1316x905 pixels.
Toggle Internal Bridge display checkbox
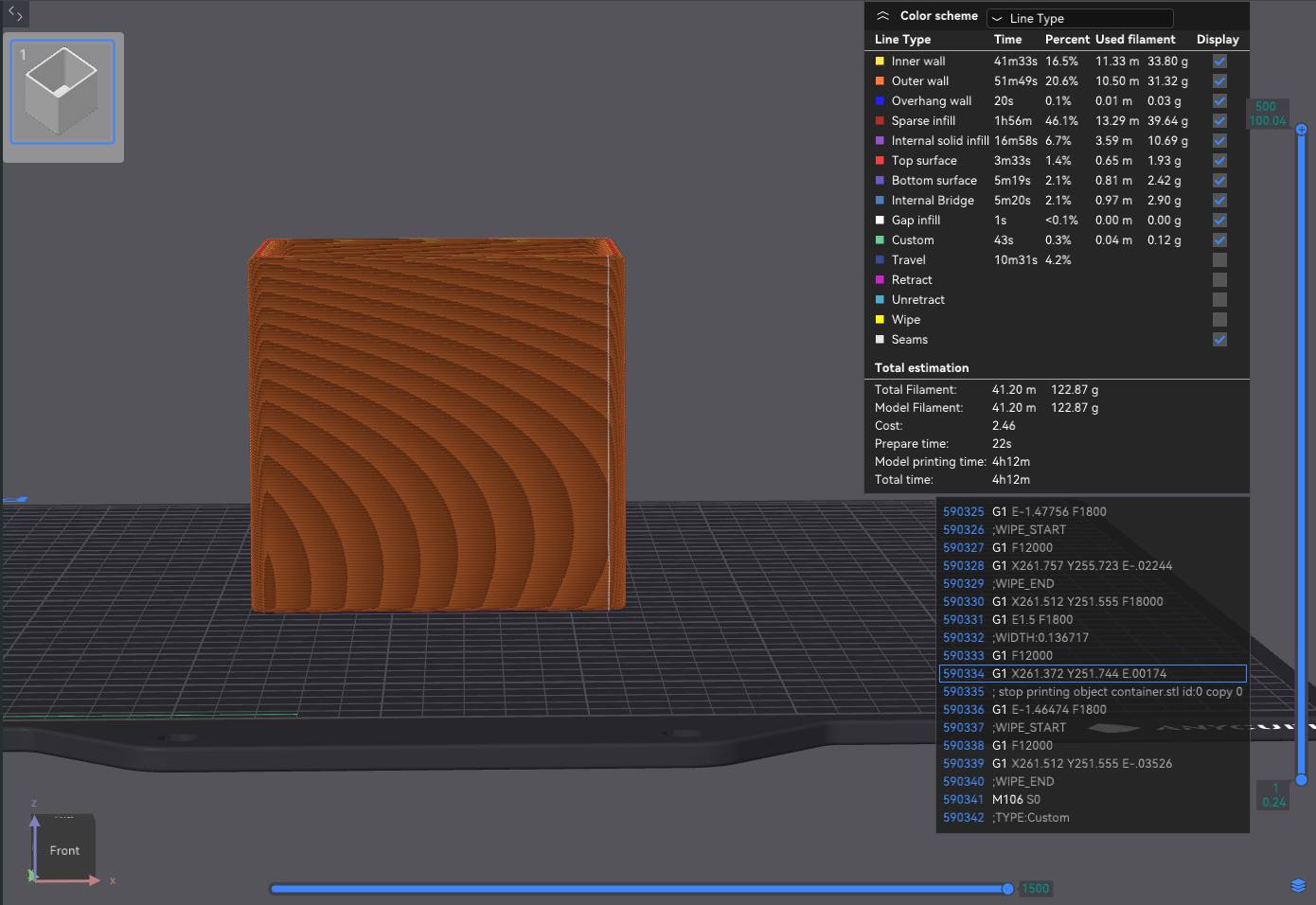[1219, 200]
